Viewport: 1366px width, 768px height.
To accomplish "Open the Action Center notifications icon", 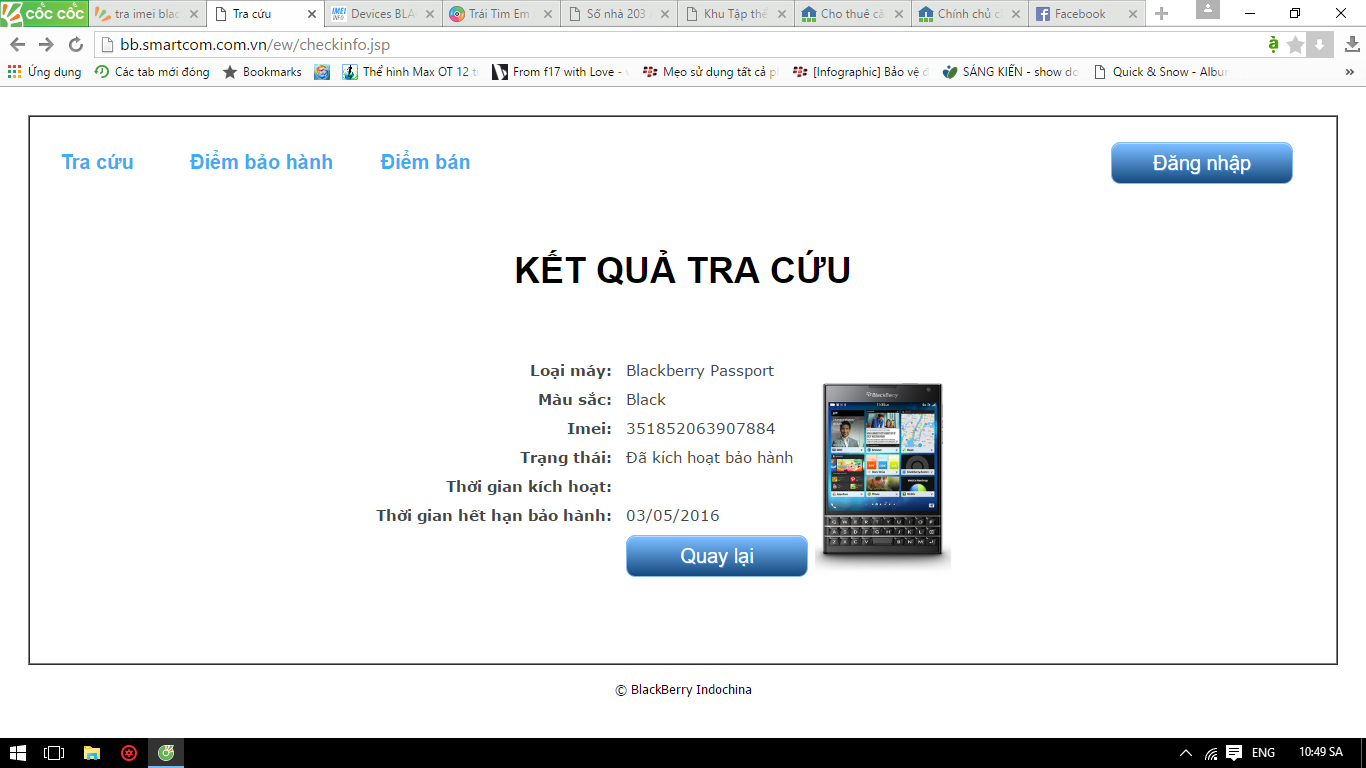I will tap(1235, 753).
